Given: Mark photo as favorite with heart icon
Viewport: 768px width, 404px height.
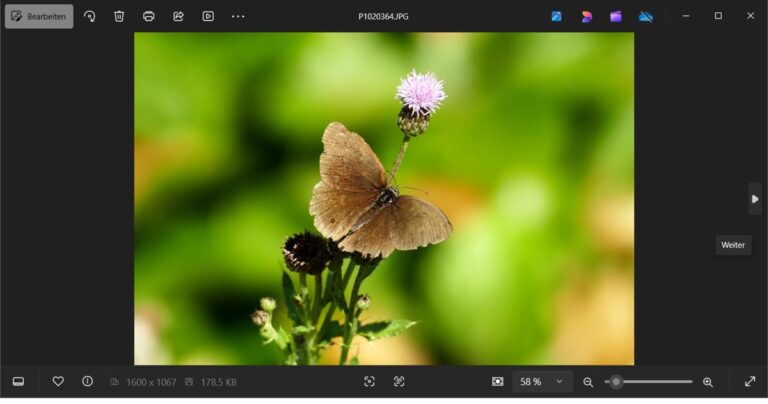Looking at the screenshot, I should [x=58, y=381].
